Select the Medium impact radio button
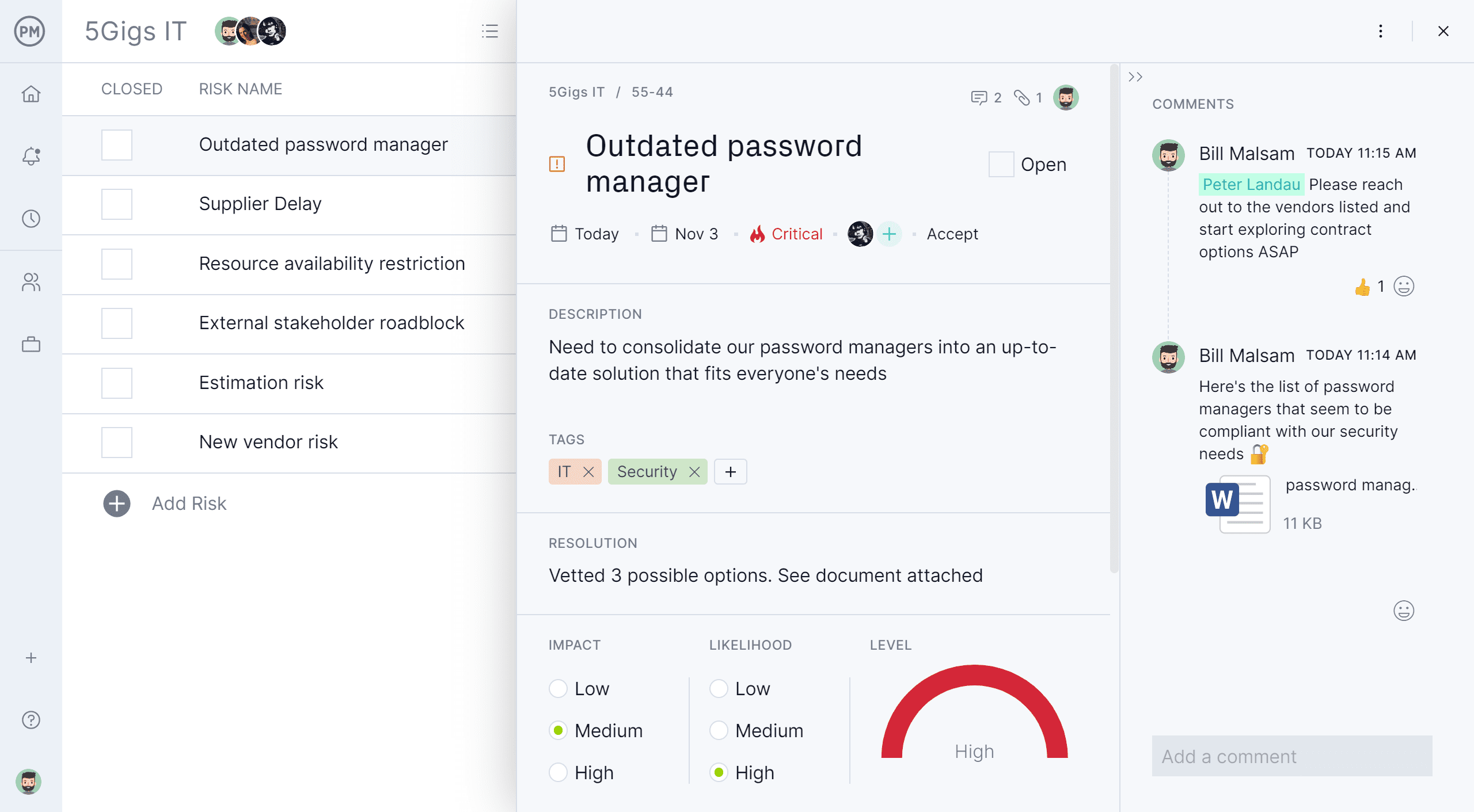 pos(557,730)
